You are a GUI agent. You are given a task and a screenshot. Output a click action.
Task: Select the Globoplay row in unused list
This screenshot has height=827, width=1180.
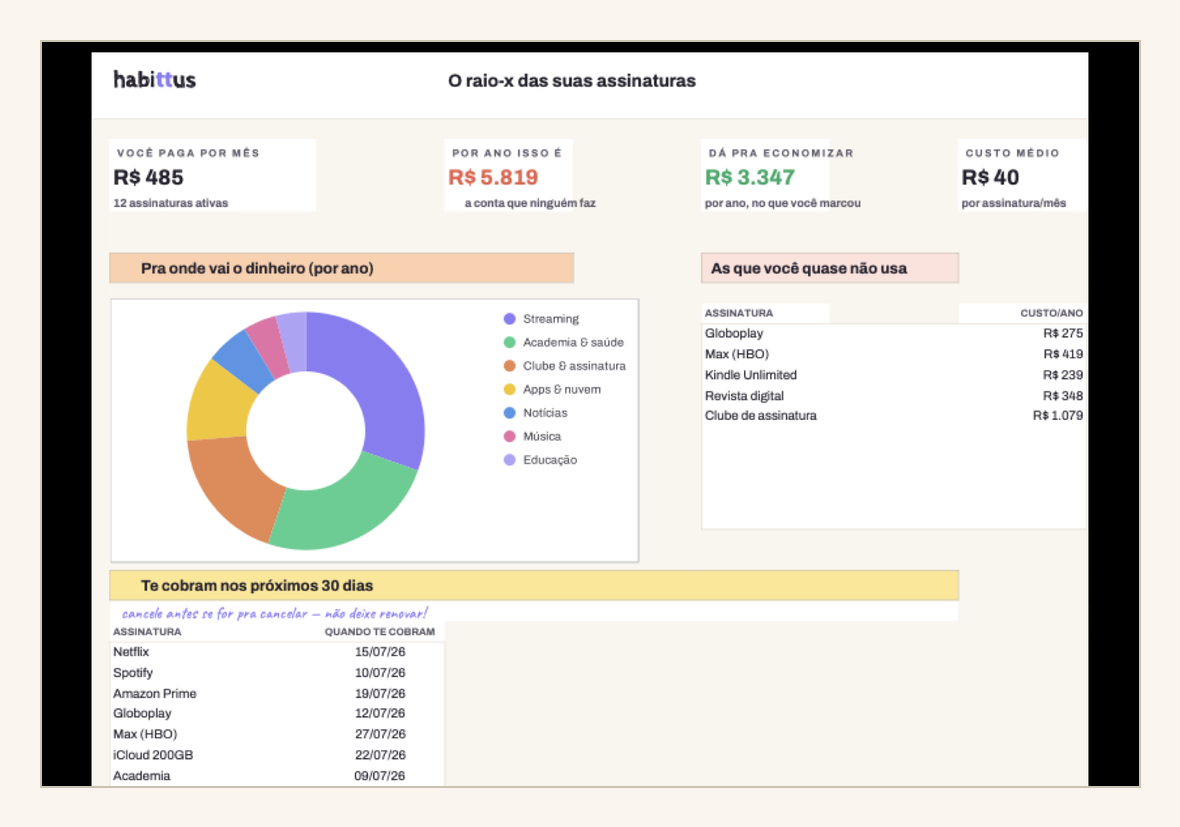tap(893, 333)
